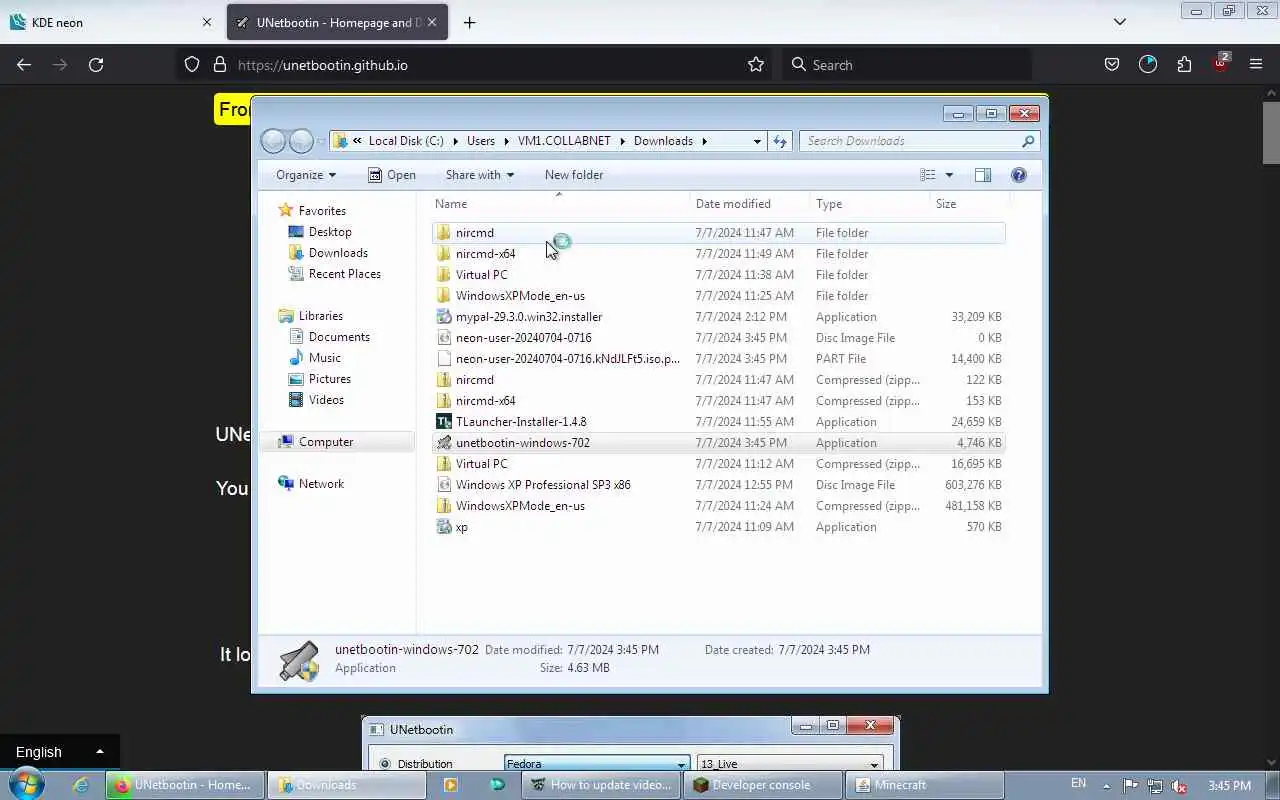This screenshot has width=1280, height=800.
Task: Select the WindowsXPMode_en-us file folder
Action: [718, 296]
